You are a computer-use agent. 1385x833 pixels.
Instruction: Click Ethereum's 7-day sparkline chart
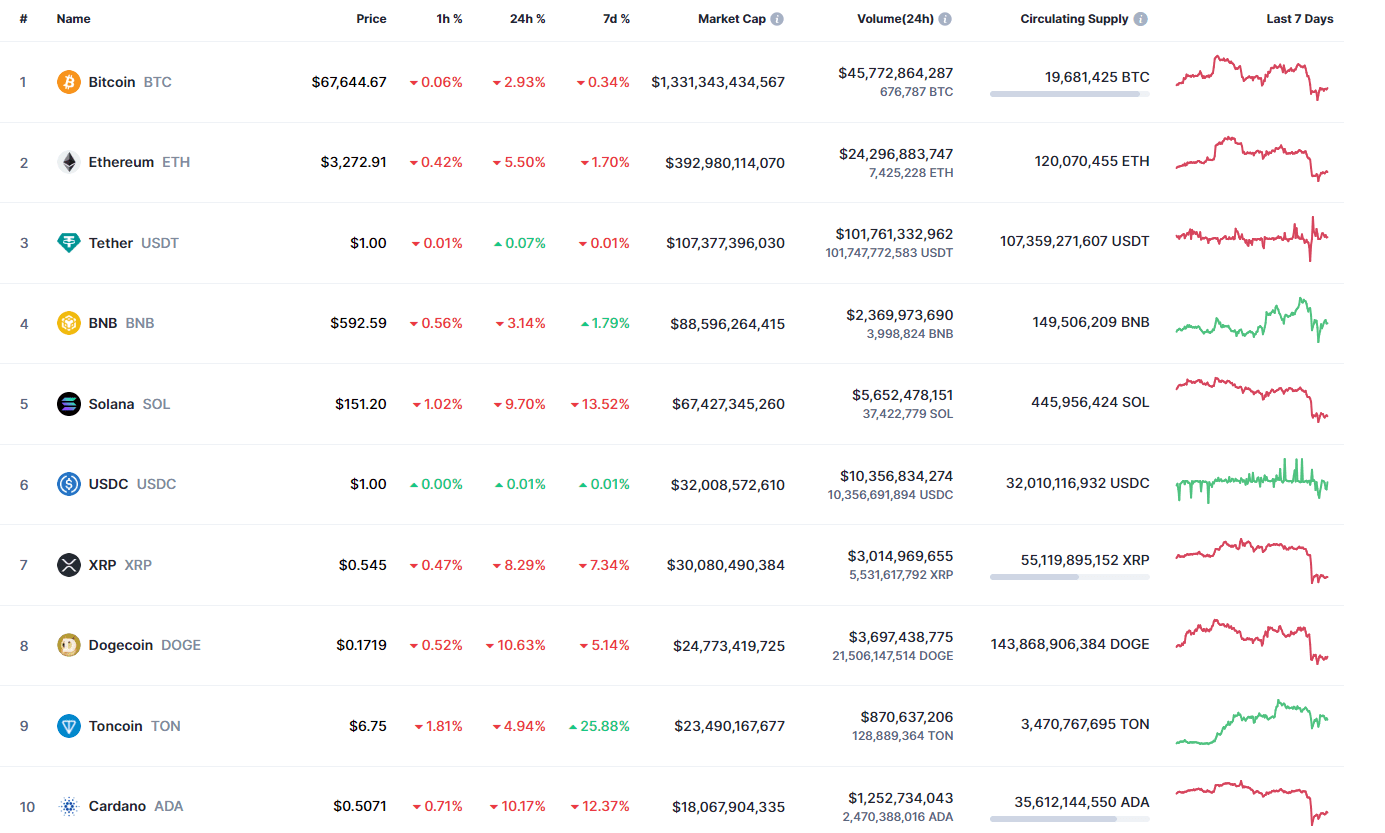tap(1252, 161)
